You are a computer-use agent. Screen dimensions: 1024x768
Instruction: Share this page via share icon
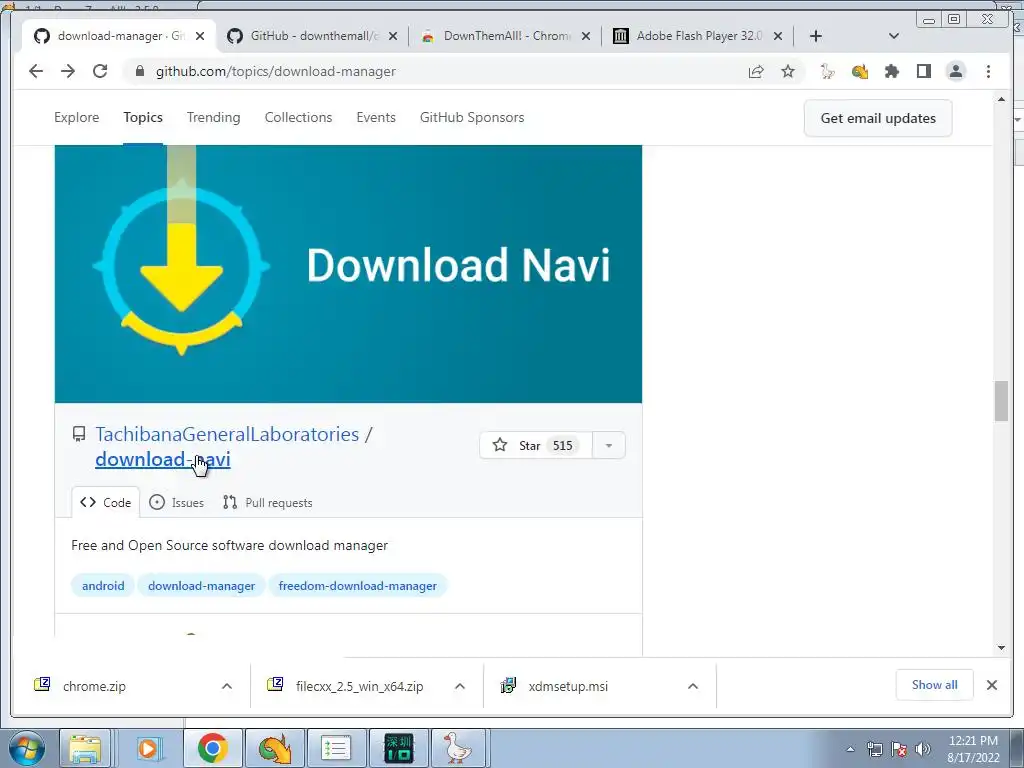[x=756, y=71]
